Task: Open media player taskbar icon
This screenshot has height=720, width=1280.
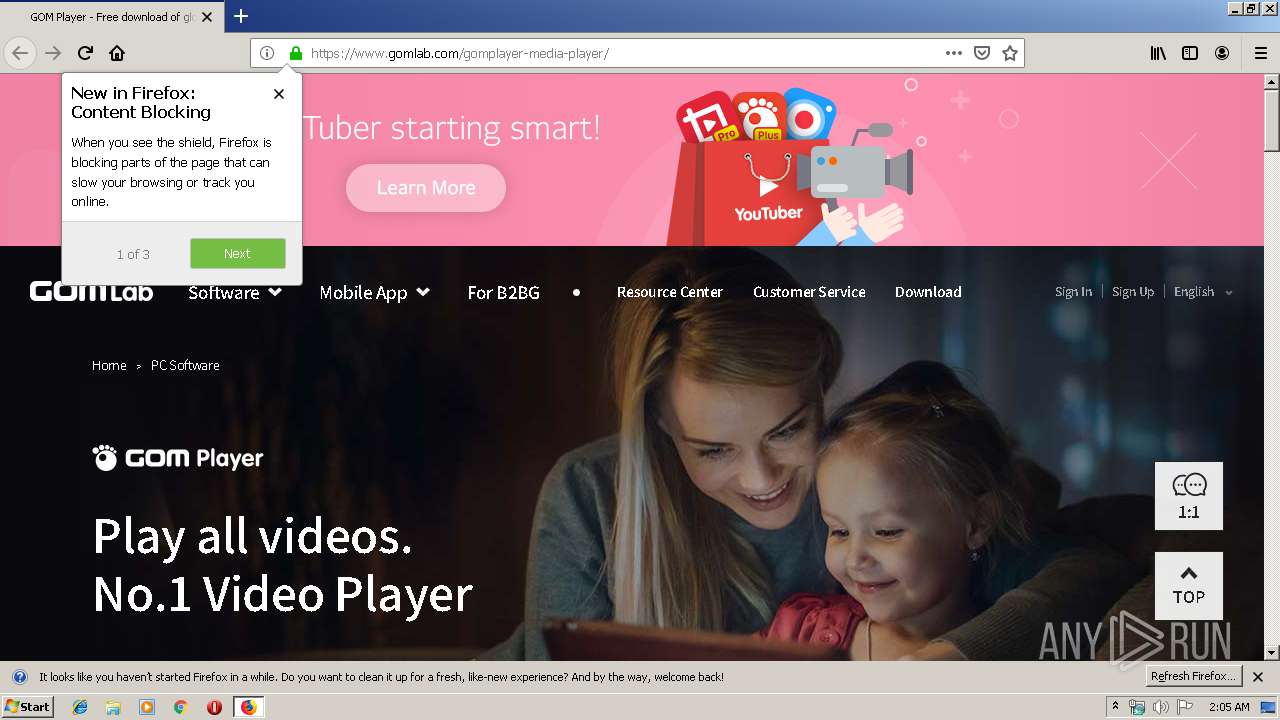Action: tap(147, 707)
